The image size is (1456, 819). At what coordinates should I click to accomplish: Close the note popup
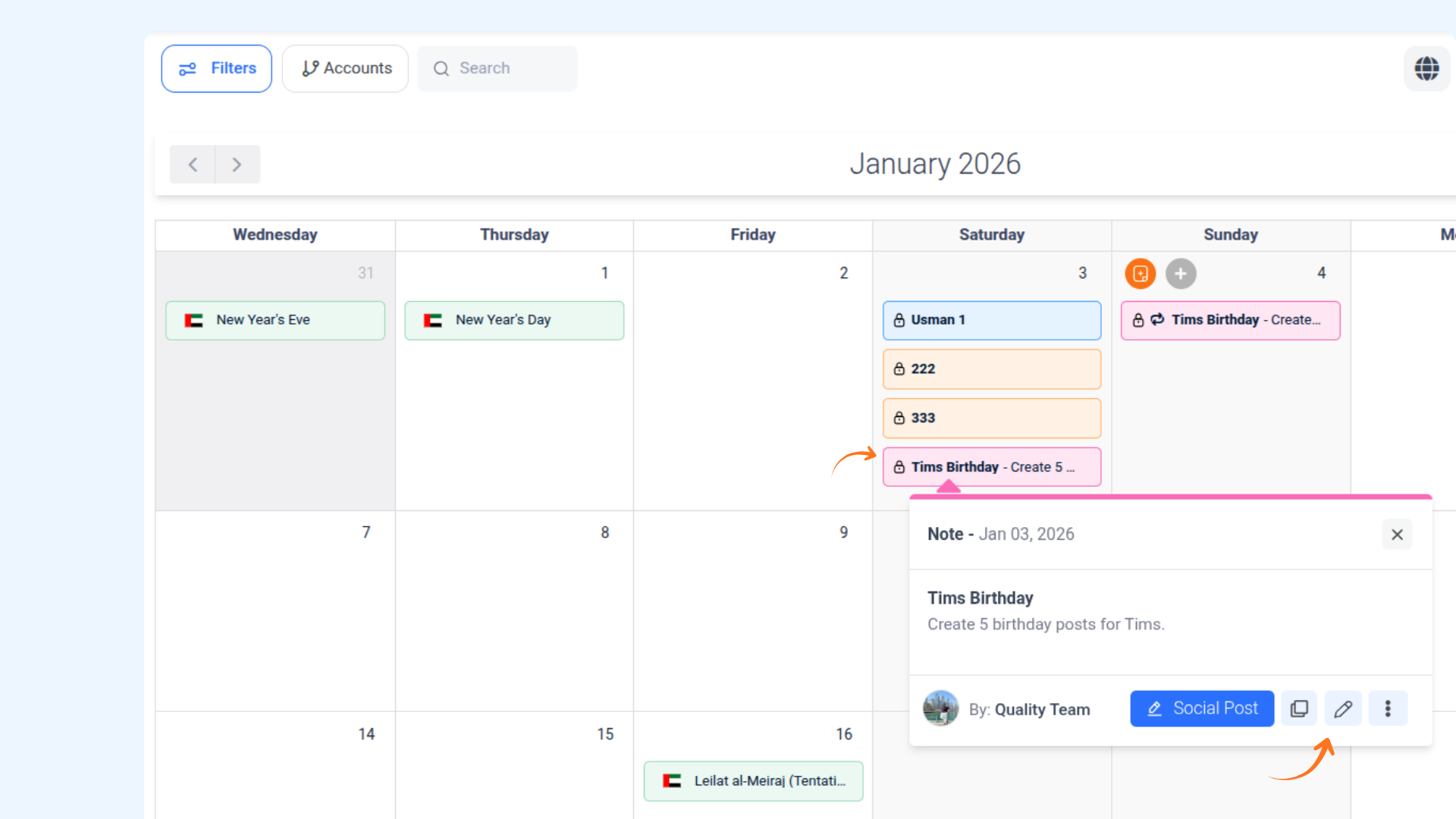click(x=1397, y=535)
